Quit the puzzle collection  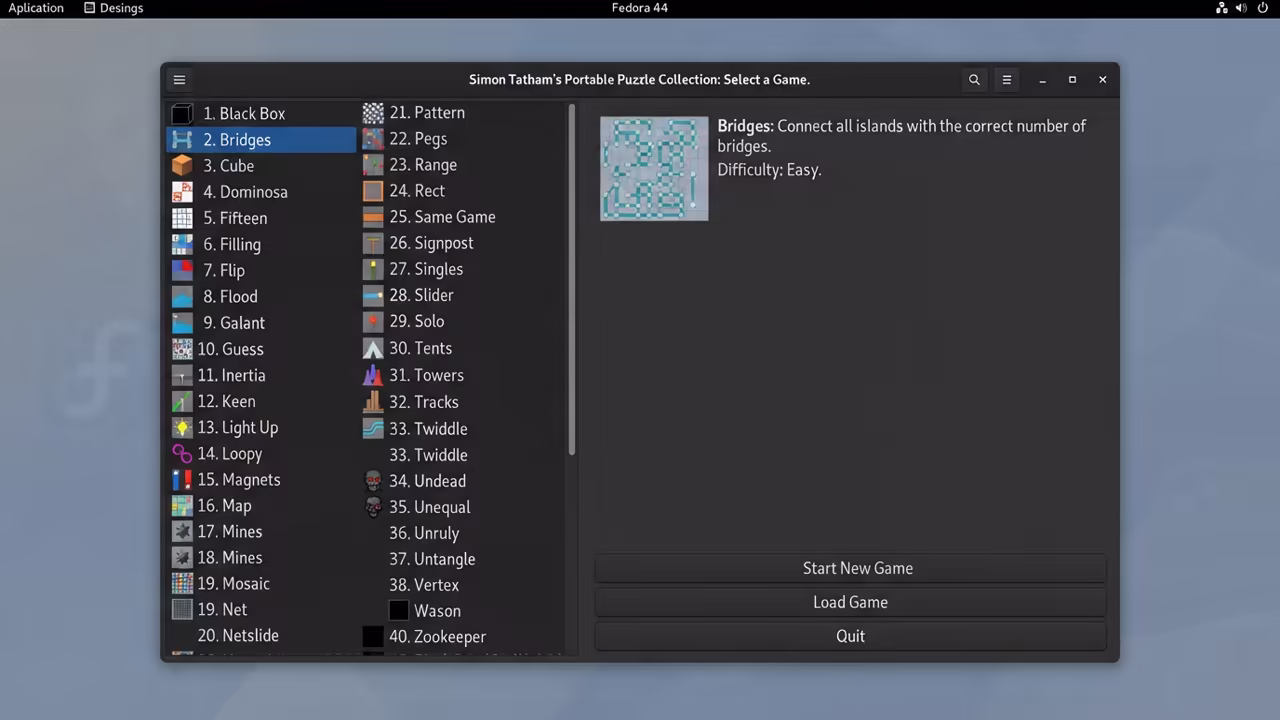[851, 636]
